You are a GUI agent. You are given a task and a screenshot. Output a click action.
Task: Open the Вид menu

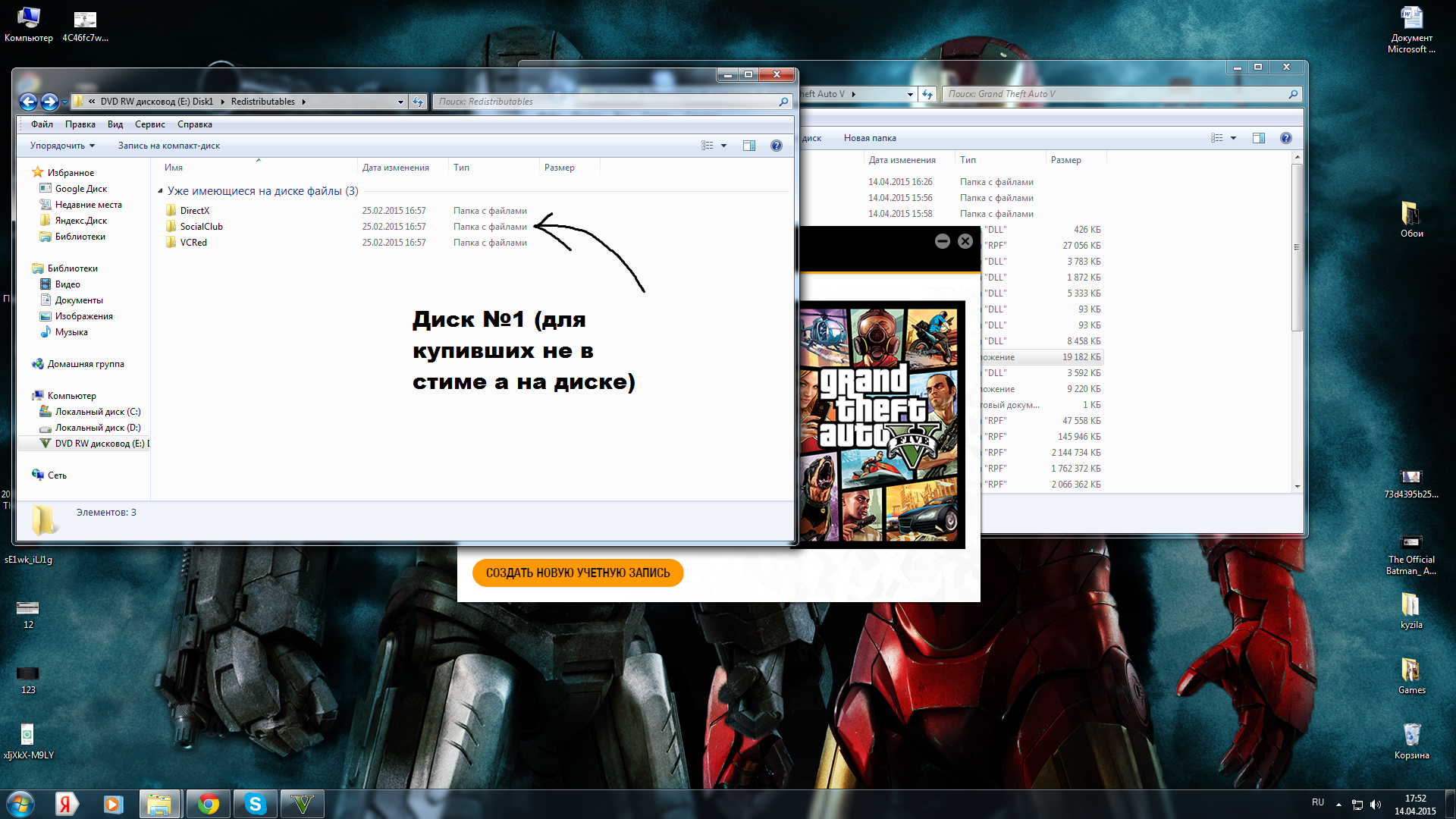pos(115,124)
